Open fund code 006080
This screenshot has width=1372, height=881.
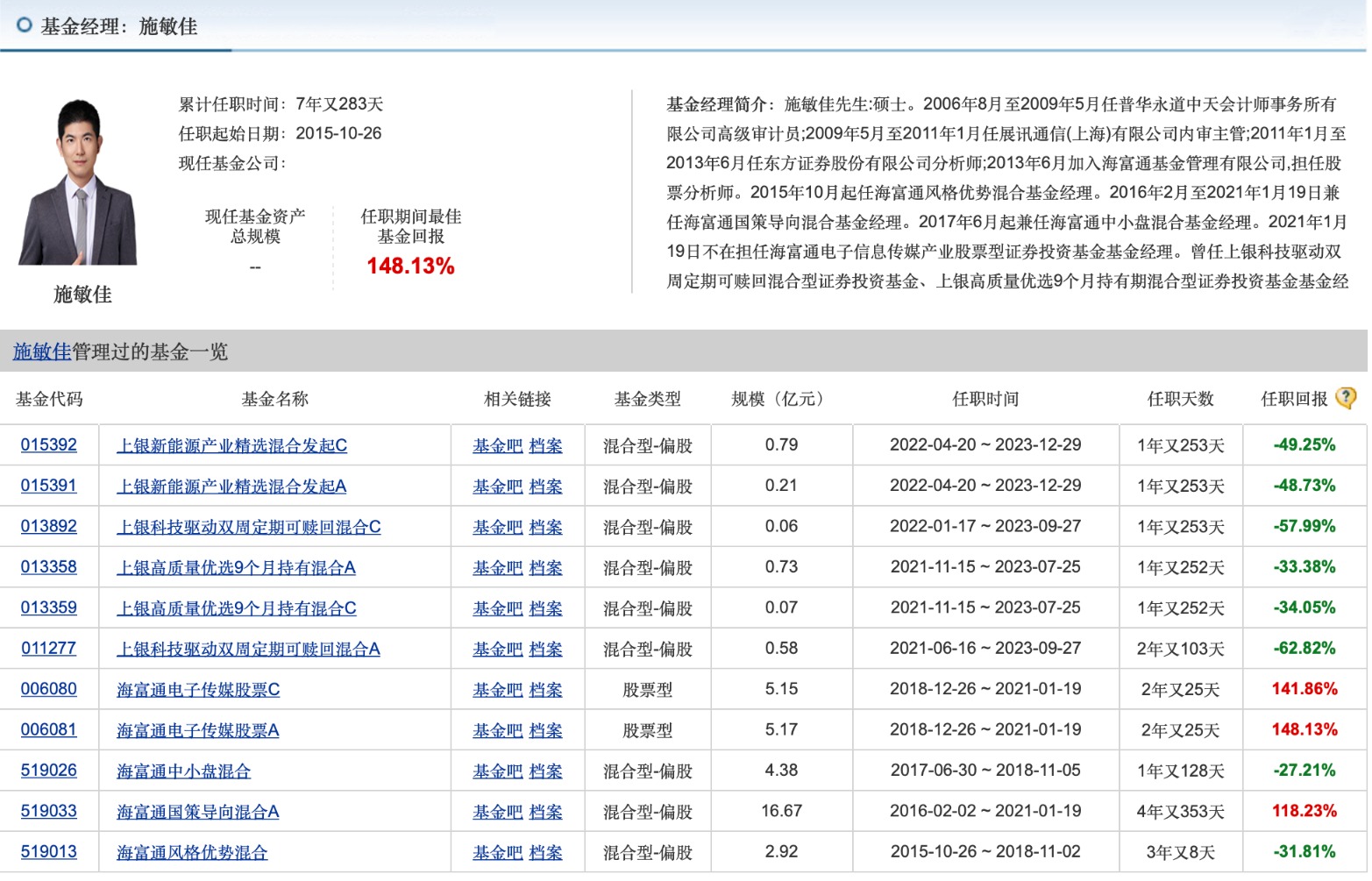pos(49,689)
